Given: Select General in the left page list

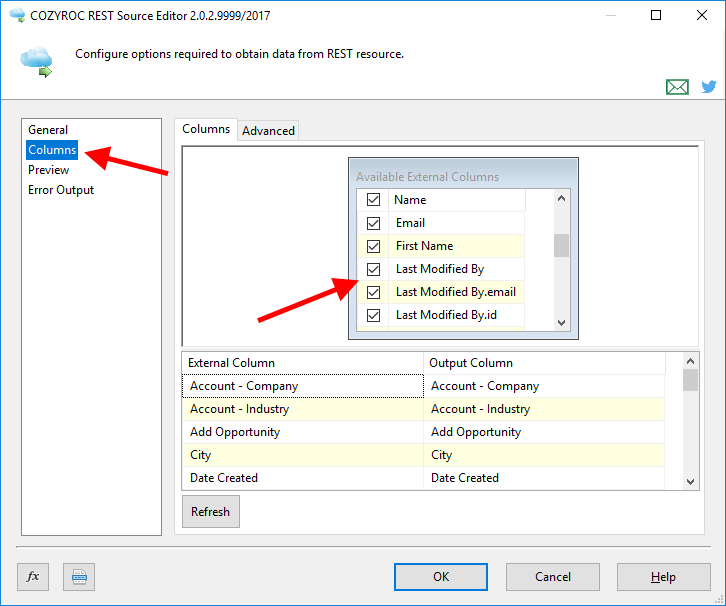Looking at the screenshot, I should click(x=48, y=130).
